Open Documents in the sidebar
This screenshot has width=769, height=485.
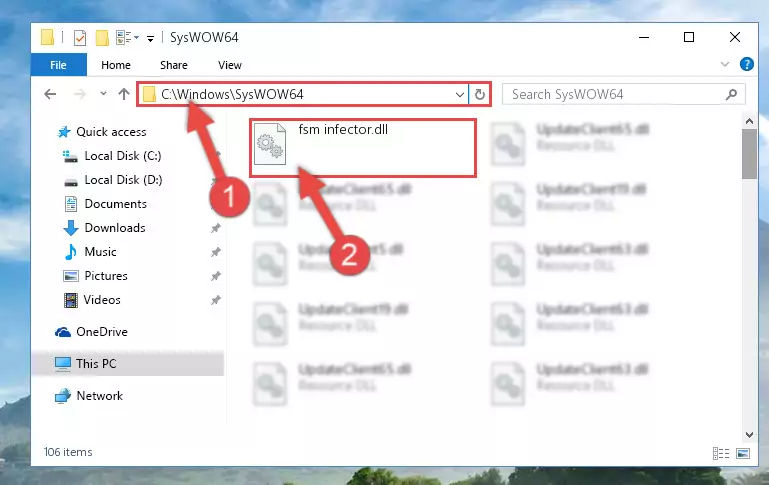tap(105, 204)
